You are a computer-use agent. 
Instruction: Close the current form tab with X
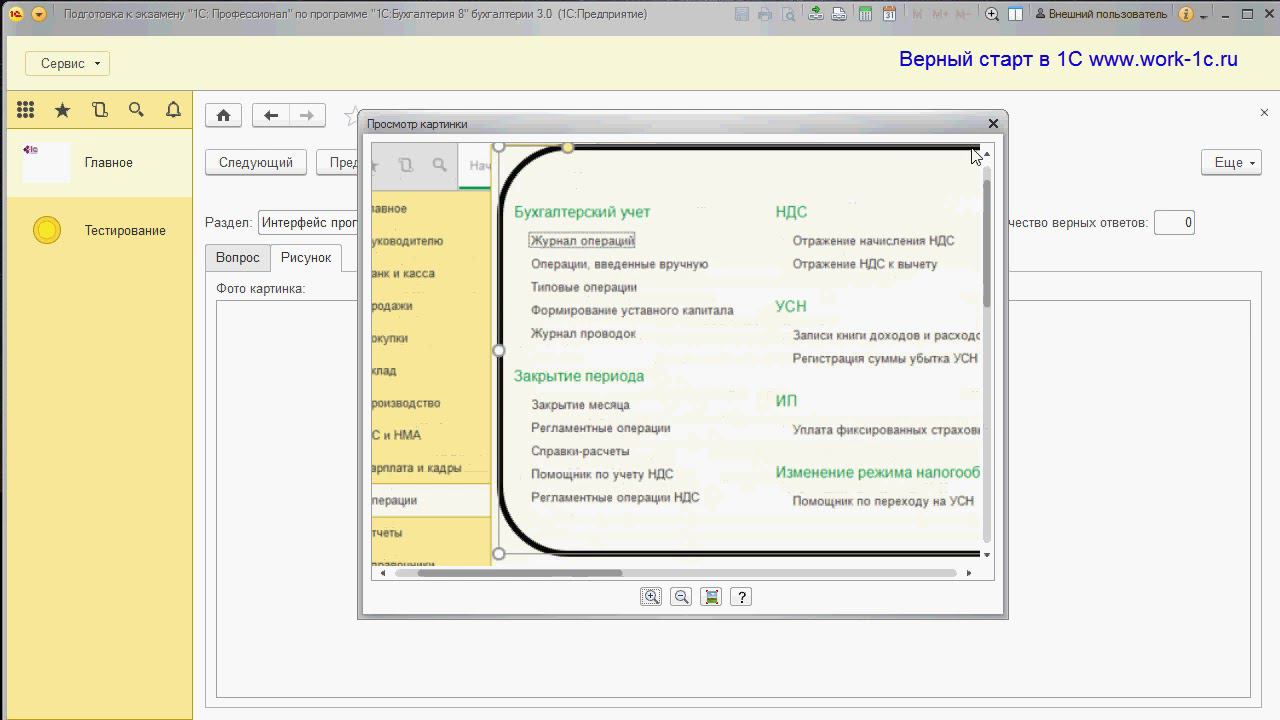[1264, 113]
